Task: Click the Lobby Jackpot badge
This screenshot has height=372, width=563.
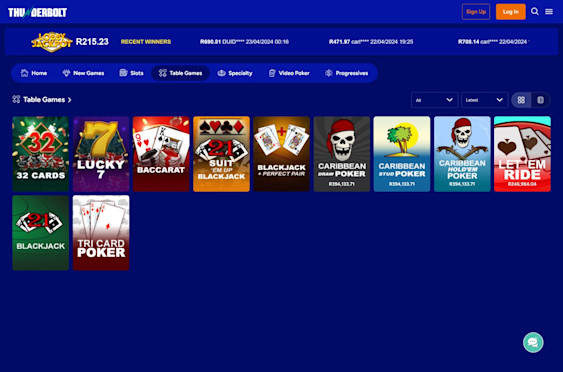Action: point(52,42)
